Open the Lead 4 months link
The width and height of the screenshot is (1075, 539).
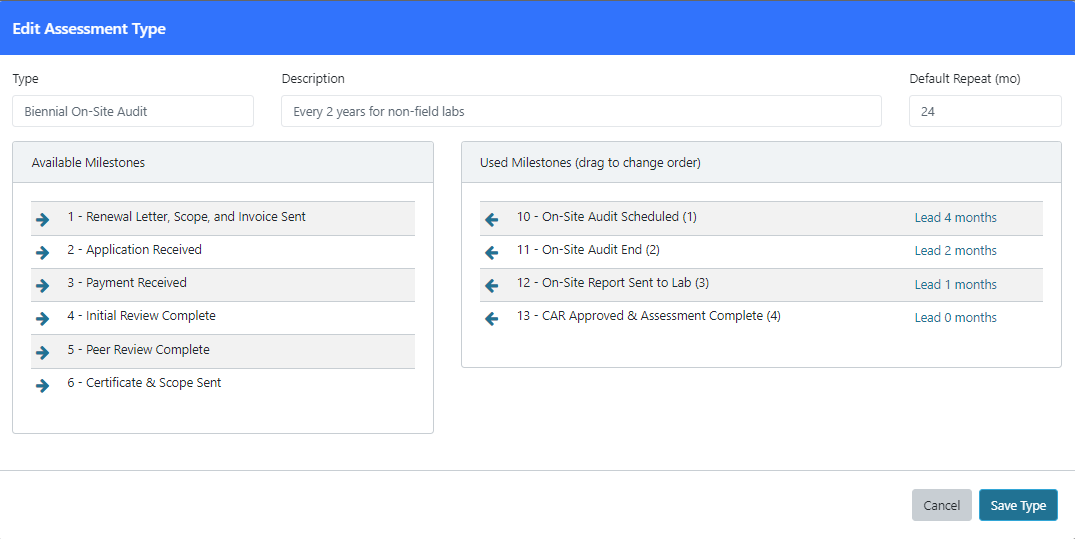955,217
